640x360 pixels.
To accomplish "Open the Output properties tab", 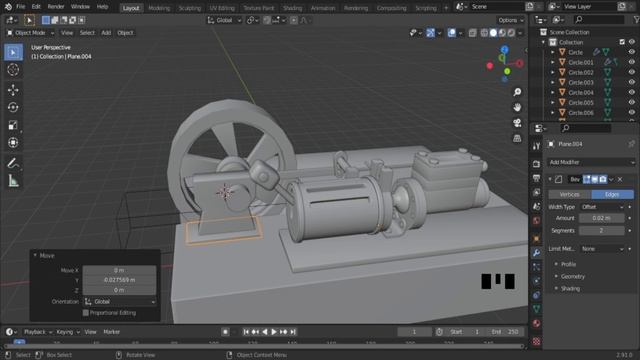I will click(x=536, y=178).
